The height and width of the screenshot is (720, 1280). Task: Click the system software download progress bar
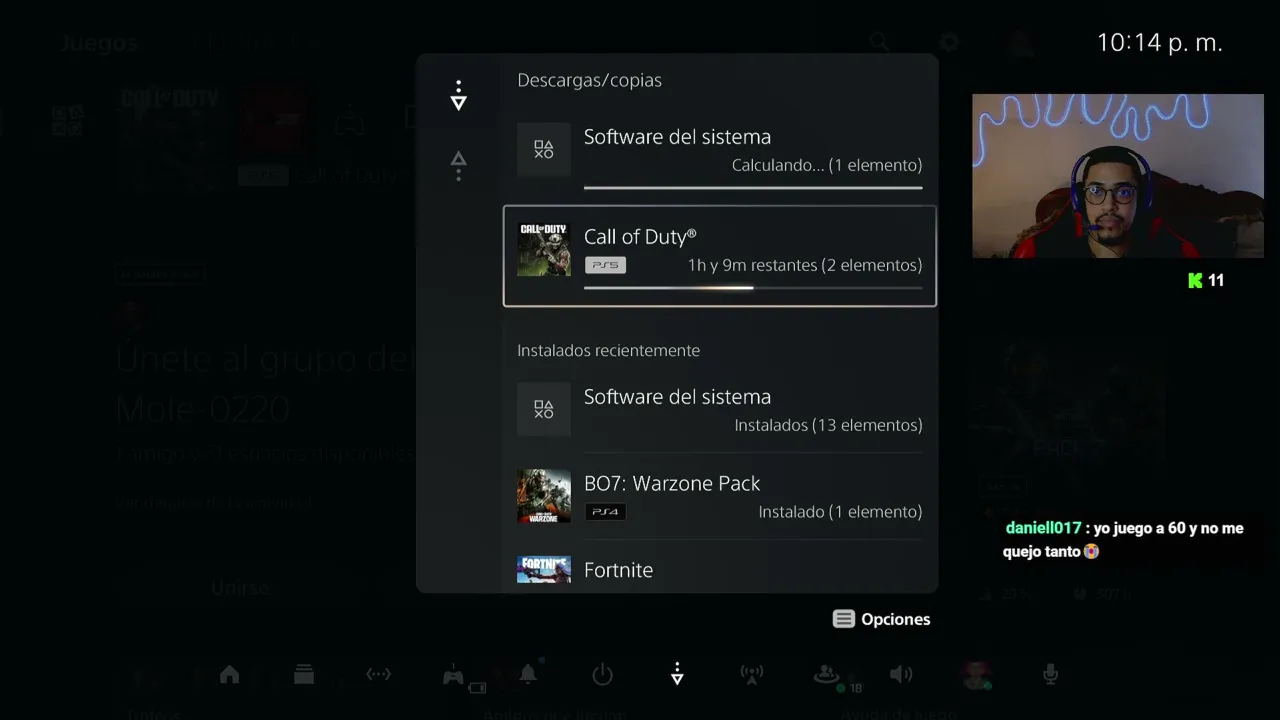click(753, 187)
